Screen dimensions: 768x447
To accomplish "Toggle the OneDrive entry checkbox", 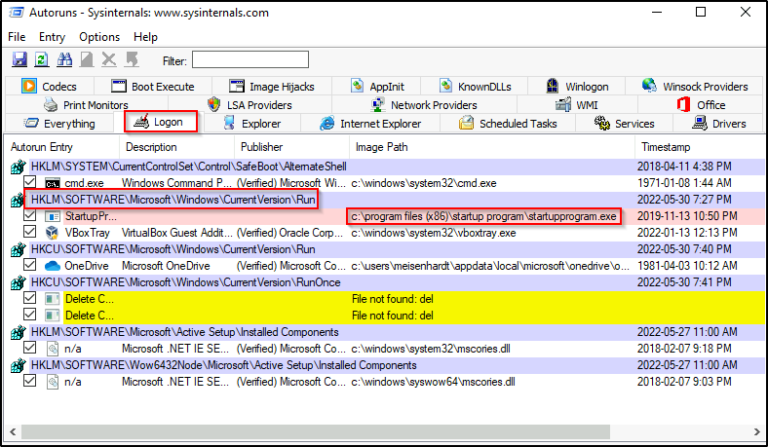I will pyautogui.click(x=29, y=265).
